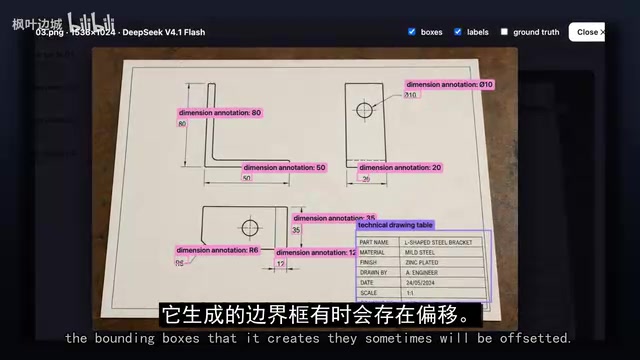This screenshot has height=360, width=640.
Task: Click the A. ENGINEER table cell
Action: tap(422, 273)
